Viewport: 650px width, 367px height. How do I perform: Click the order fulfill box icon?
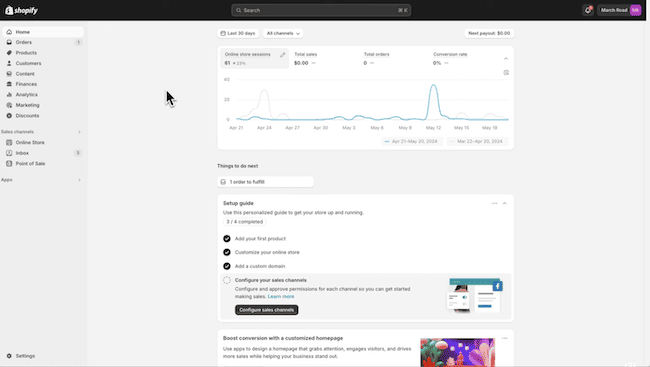223,182
